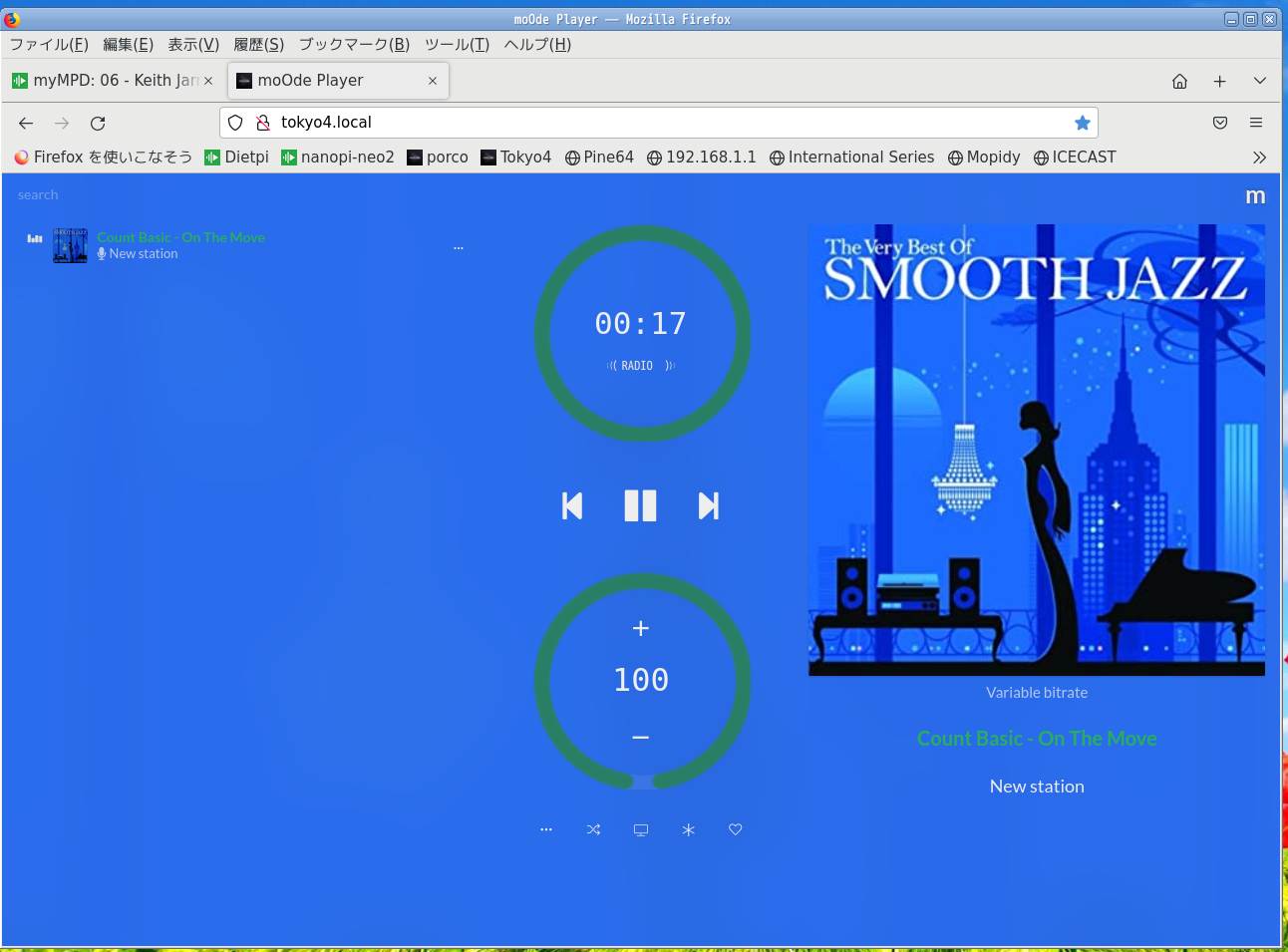
Task: Increase volume with the plus button
Action: pyautogui.click(x=641, y=628)
